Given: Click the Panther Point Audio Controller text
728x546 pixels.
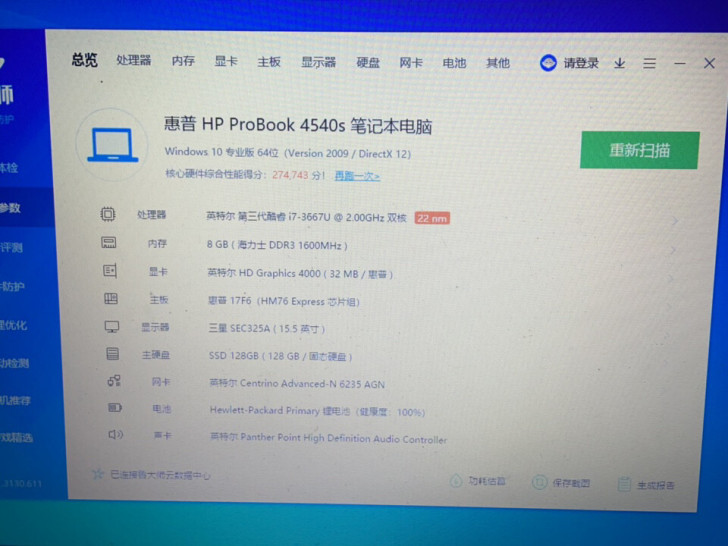Looking at the screenshot, I should click(x=328, y=438).
